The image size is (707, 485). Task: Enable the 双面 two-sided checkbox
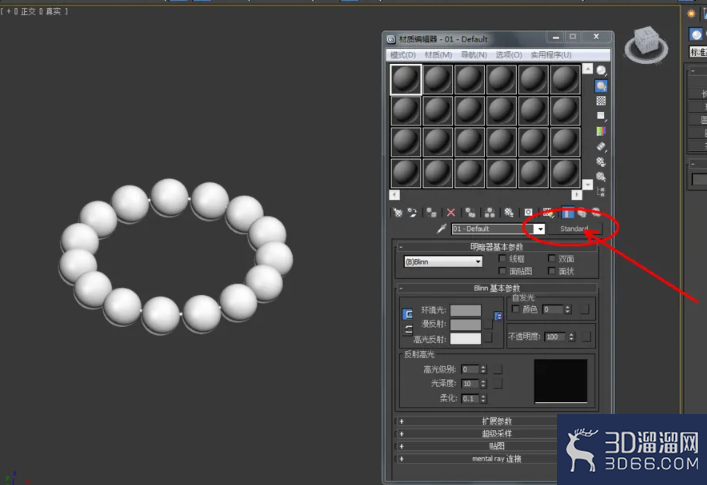551,258
